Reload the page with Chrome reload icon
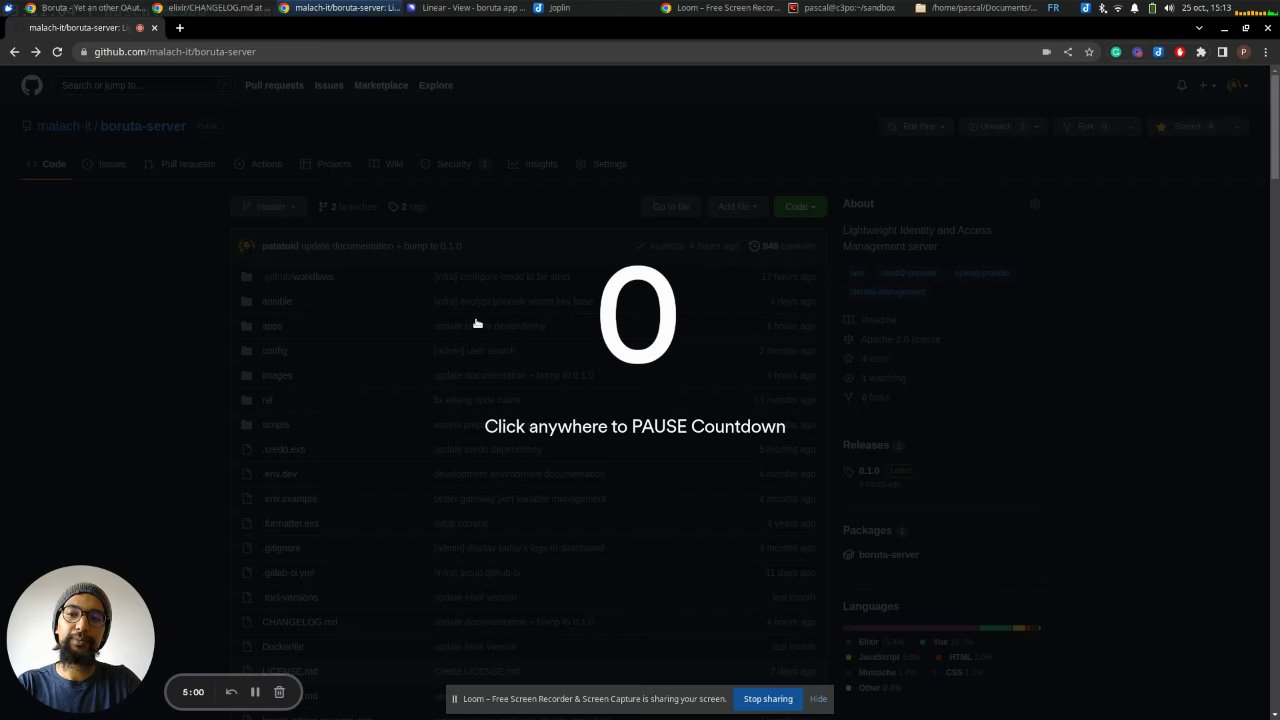The image size is (1280, 720). pyautogui.click(x=57, y=52)
